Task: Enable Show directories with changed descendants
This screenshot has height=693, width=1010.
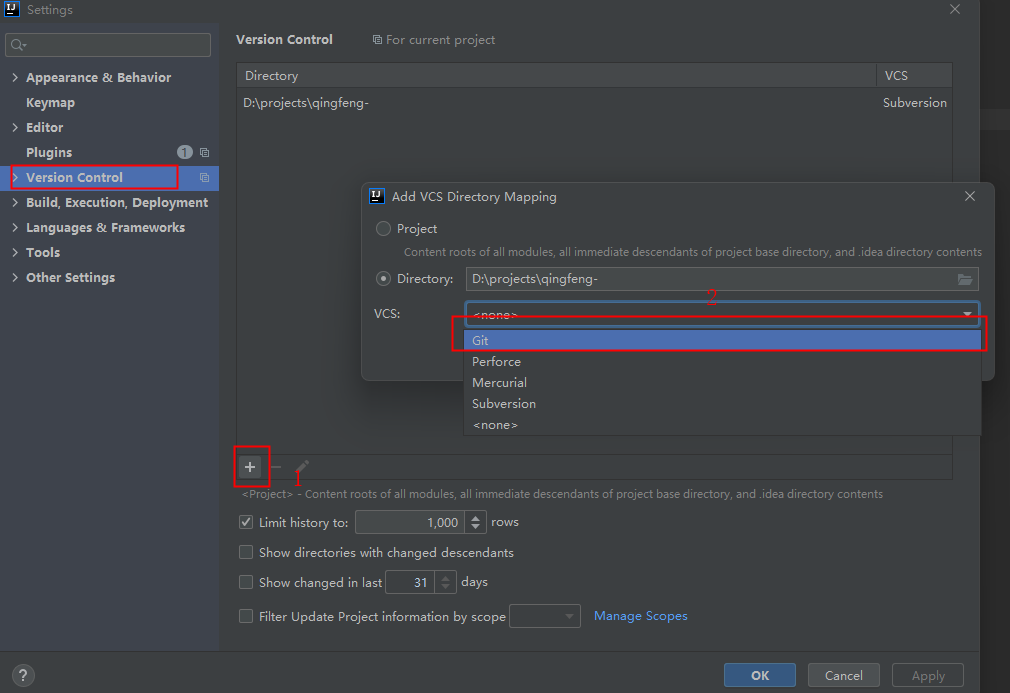Action: pyautogui.click(x=246, y=552)
